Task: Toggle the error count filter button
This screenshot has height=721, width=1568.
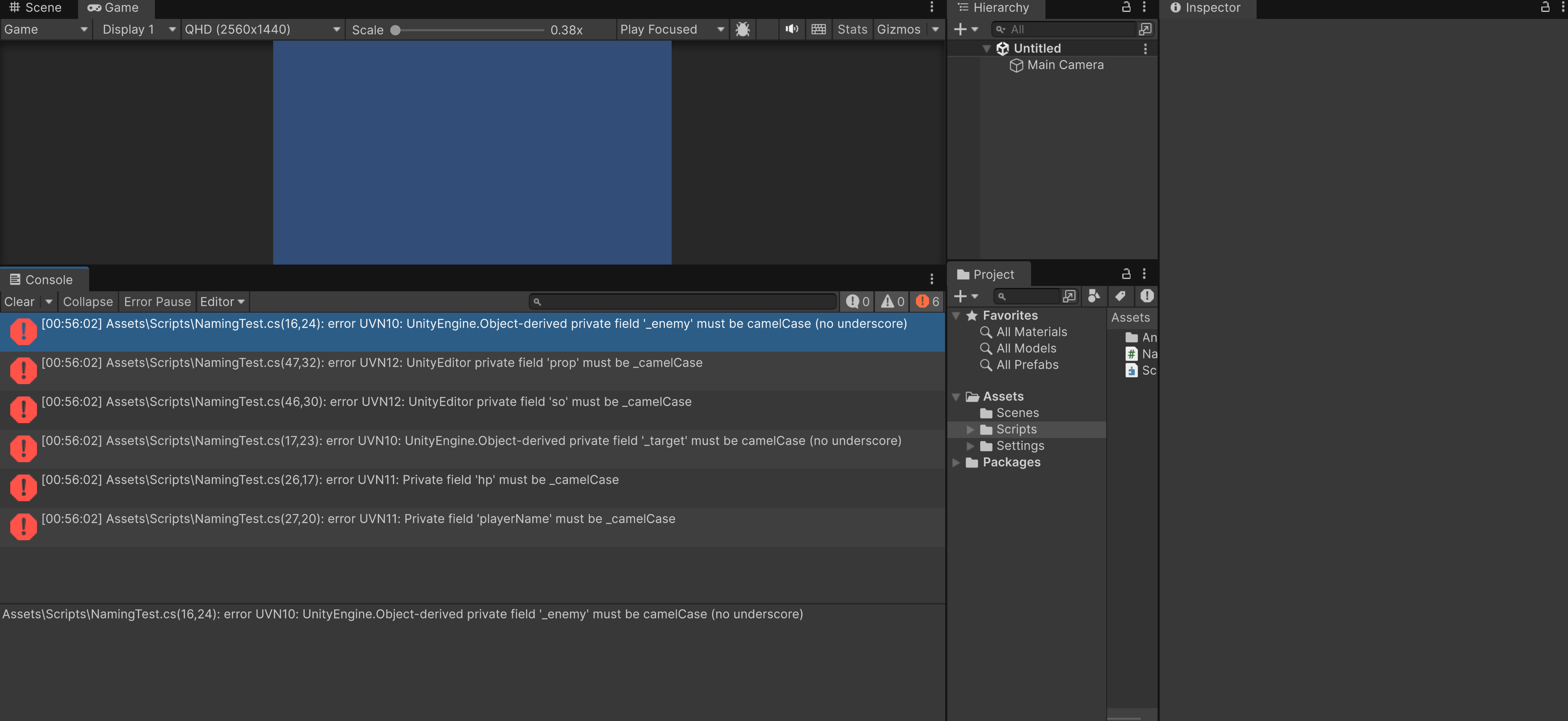Action: point(928,302)
